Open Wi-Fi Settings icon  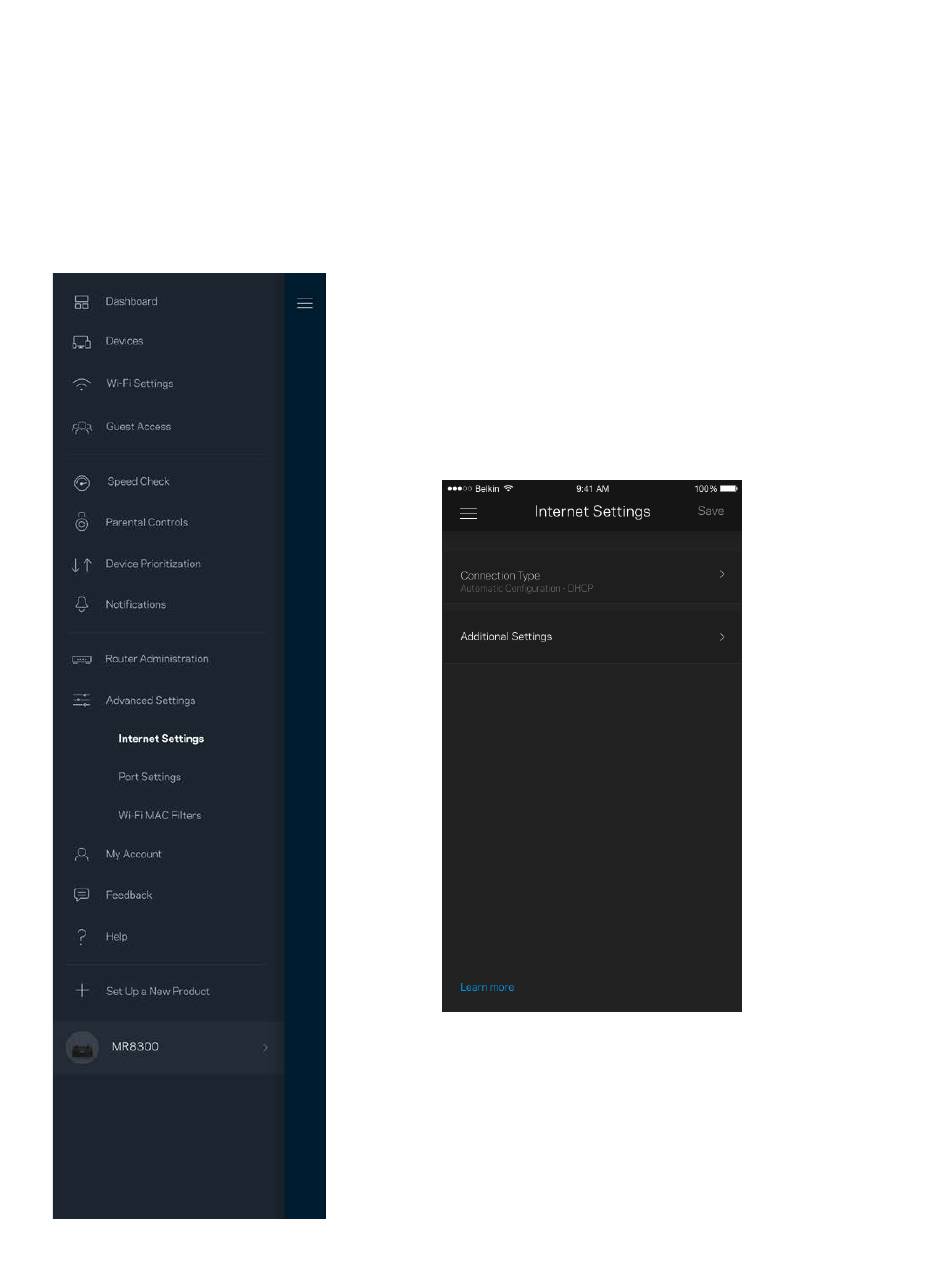pyautogui.click(x=82, y=384)
